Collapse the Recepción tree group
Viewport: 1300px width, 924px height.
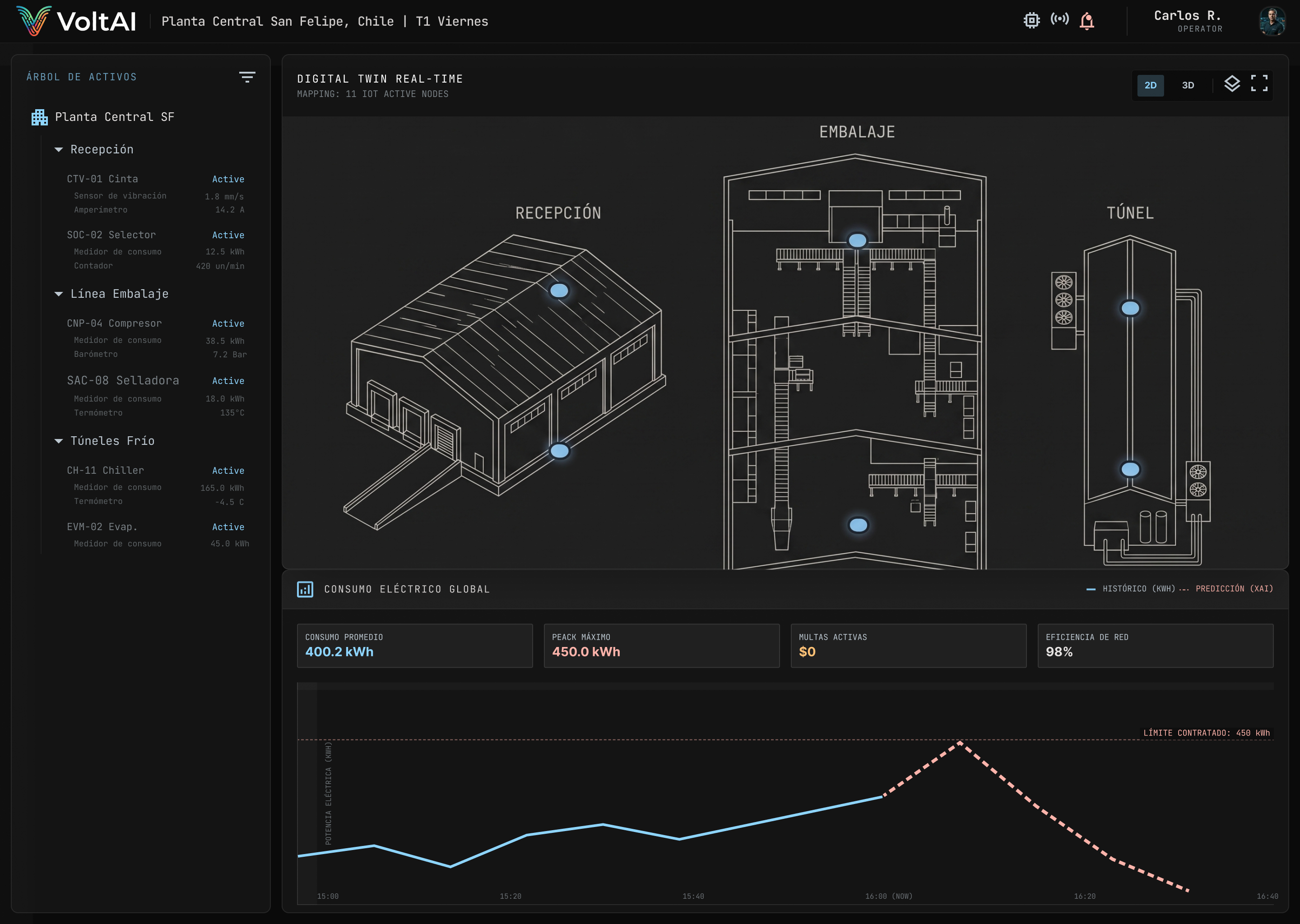click(58, 150)
